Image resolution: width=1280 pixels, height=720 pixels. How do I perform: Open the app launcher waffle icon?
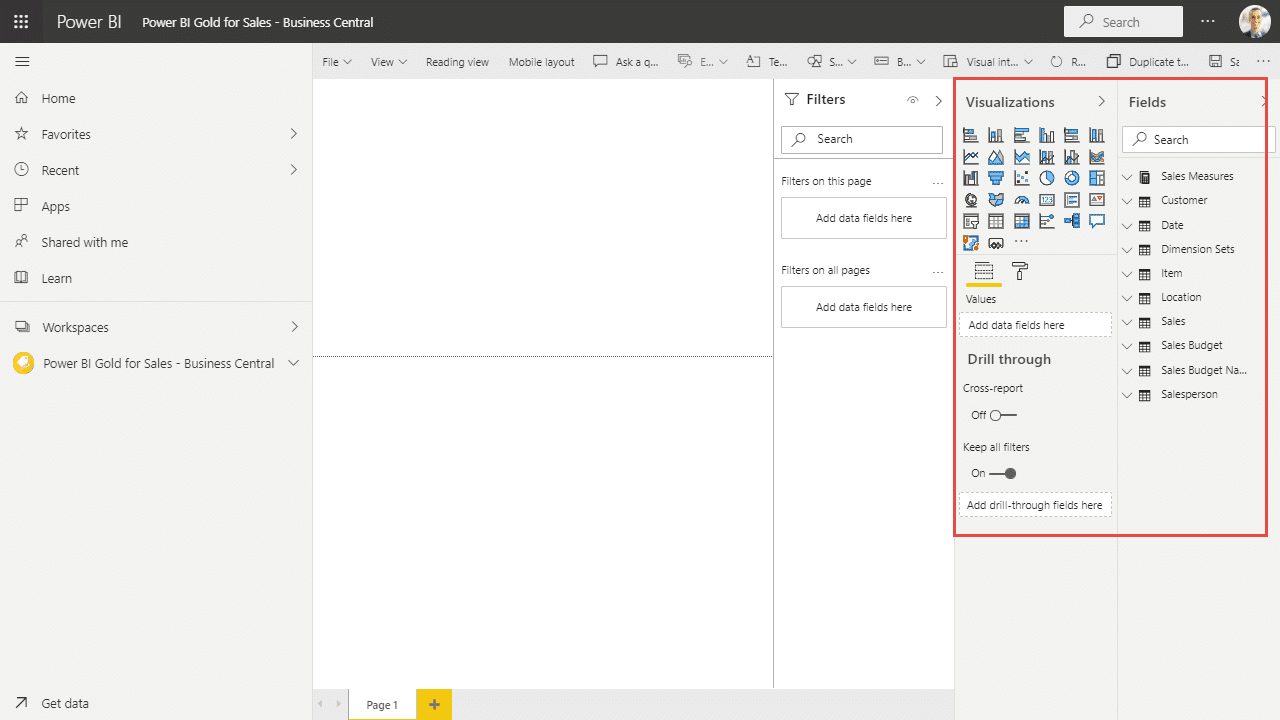tap(21, 21)
